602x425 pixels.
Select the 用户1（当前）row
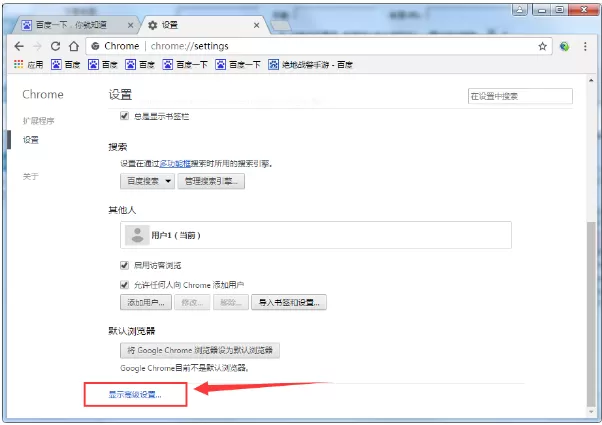(316, 235)
